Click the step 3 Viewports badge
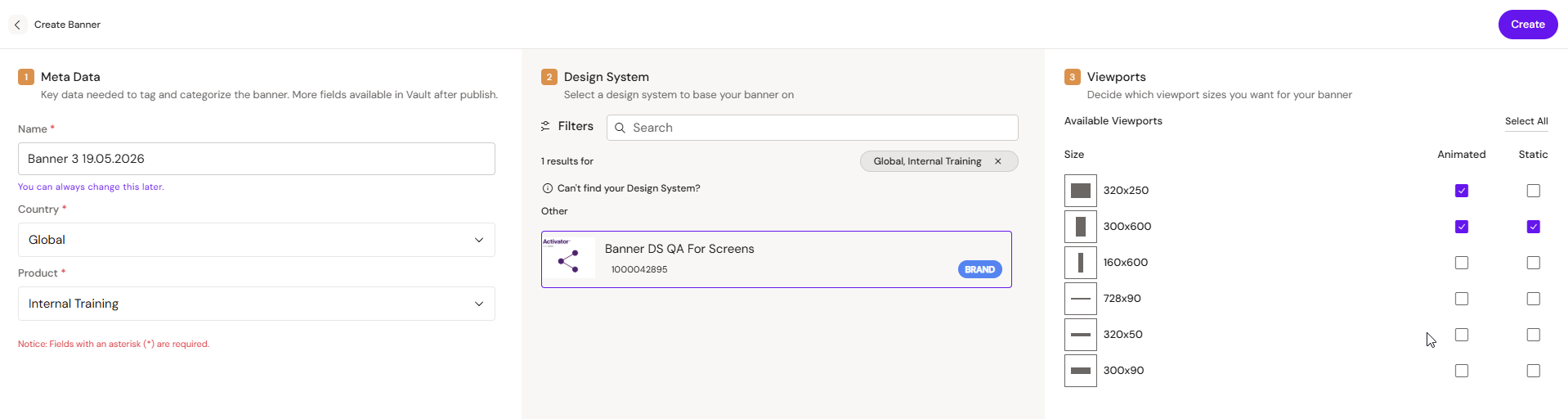 [1073, 77]
